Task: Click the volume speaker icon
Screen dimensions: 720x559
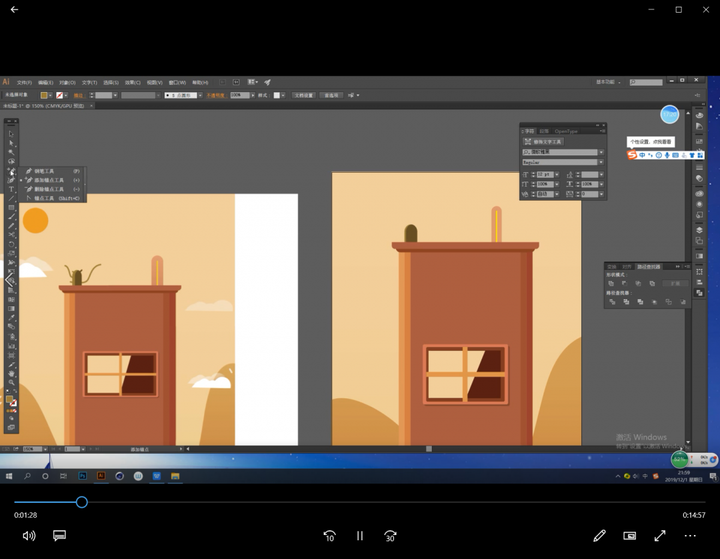Action: coord(29,536)
